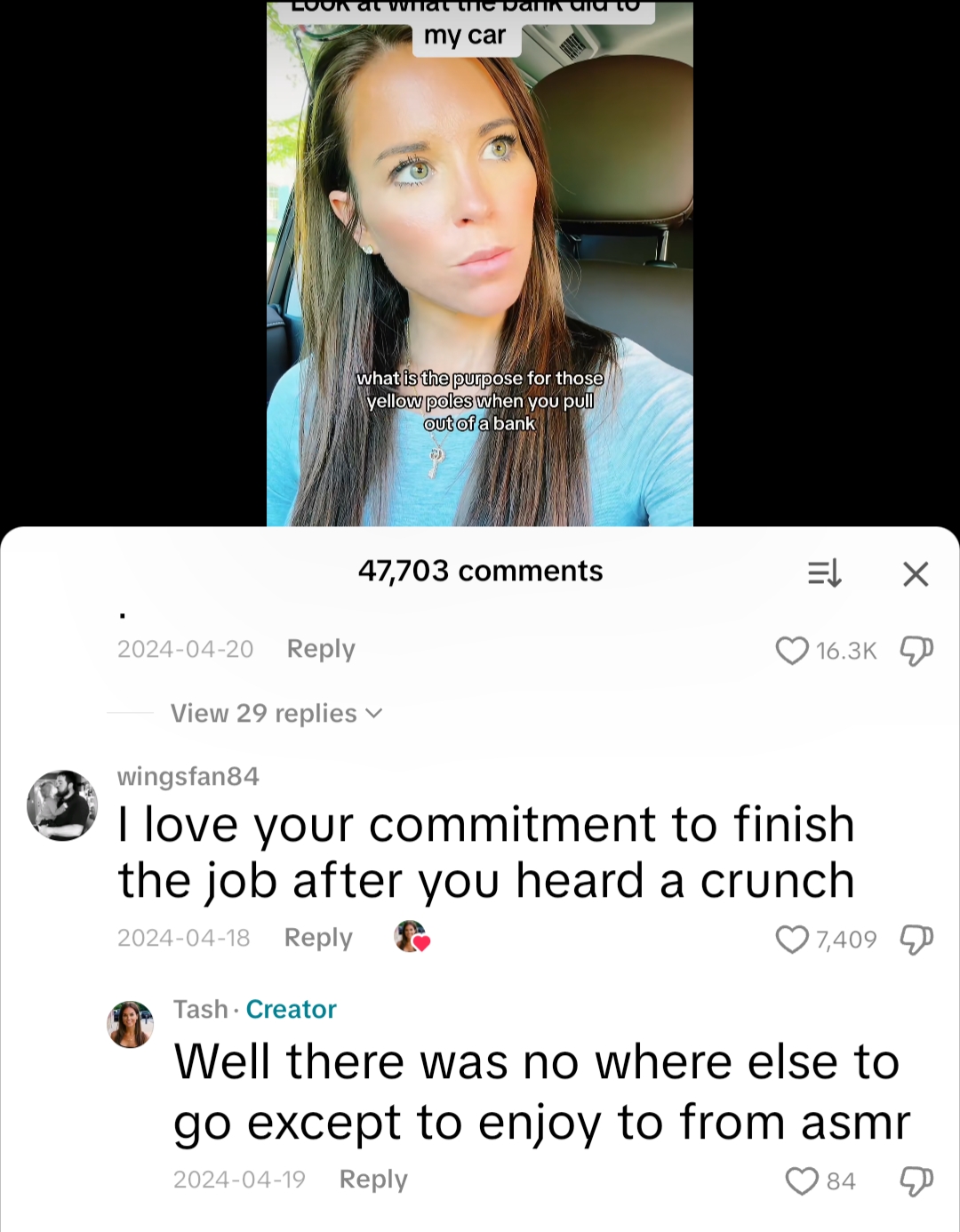Tap the video behind the comments
Image resolution: width=960 pixels, height=1232 pixels.
(480, 263)
